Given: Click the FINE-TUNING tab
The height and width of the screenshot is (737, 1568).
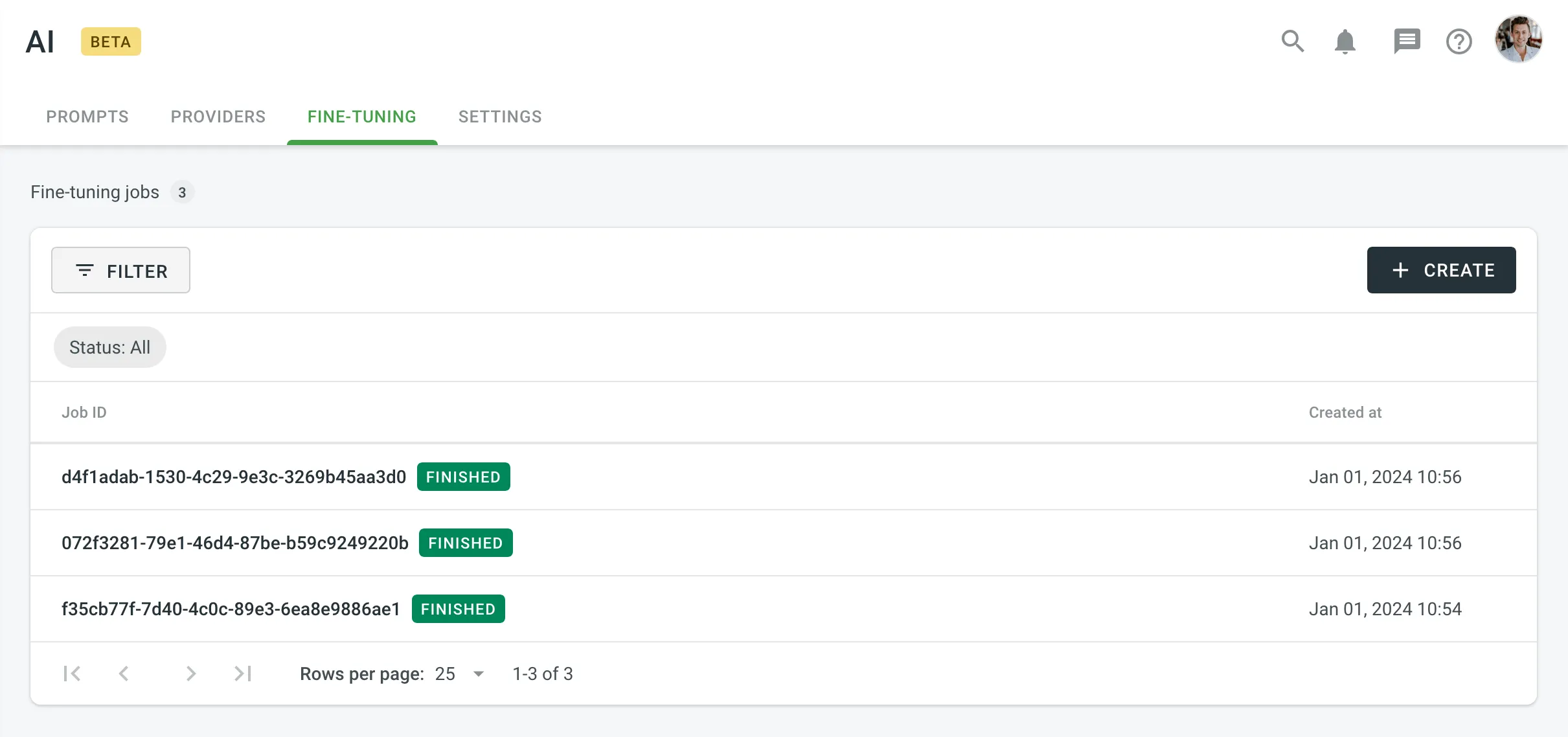Looking at the screenshot, I should click(362, 117).
